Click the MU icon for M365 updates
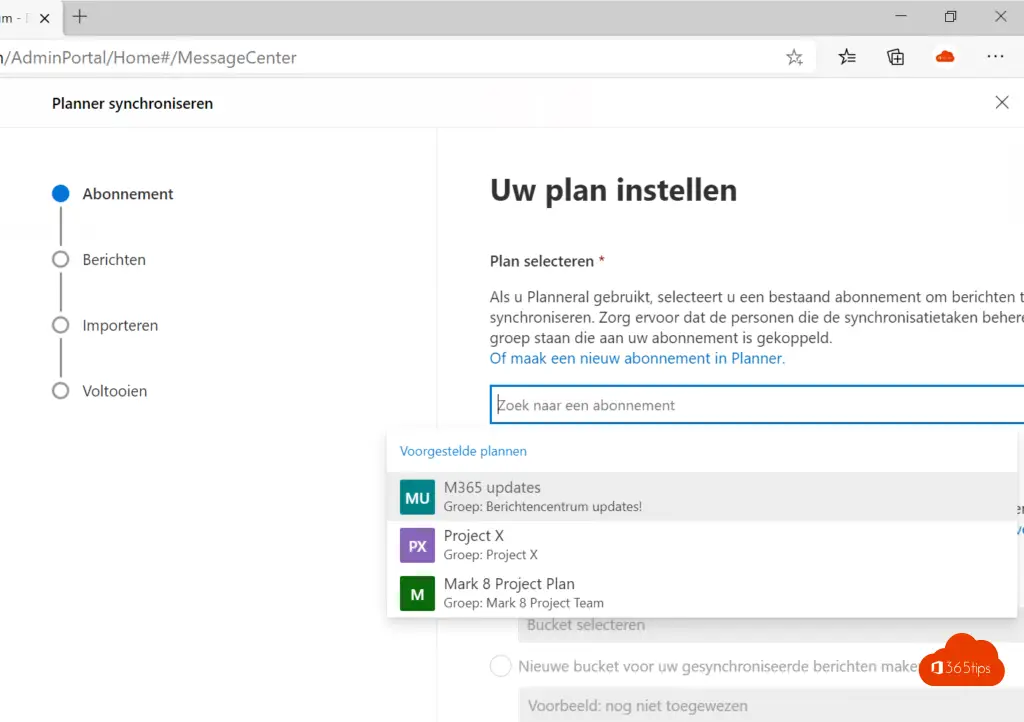 coord(417,497)
